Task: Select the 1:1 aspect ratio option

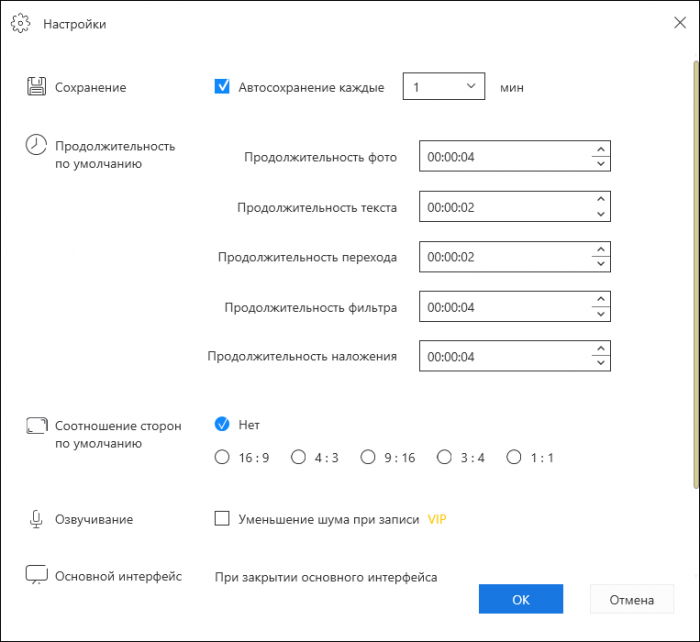Action: pyautogui.click(x=514, y=458)
